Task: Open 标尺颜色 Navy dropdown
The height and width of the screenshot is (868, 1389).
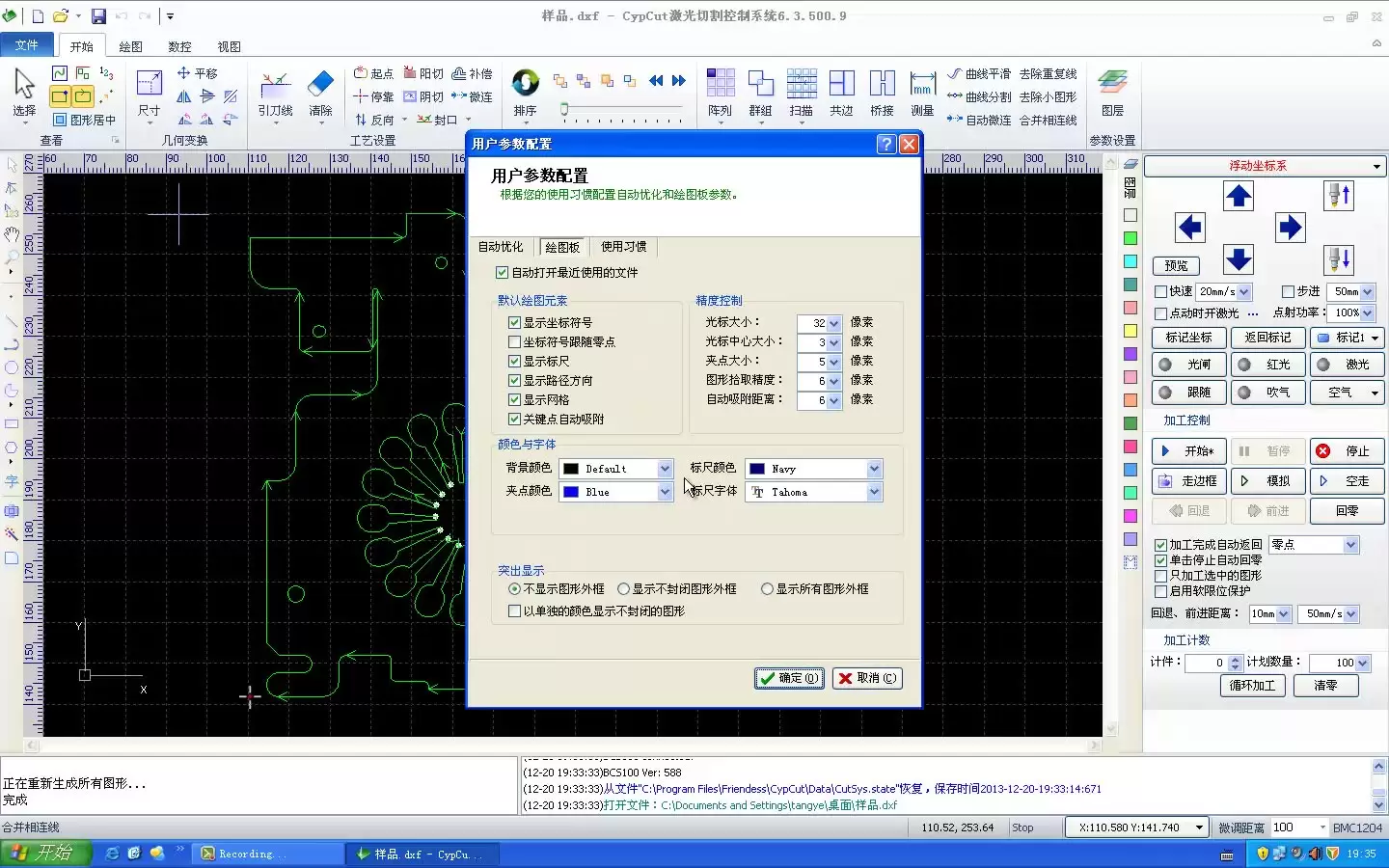Action: 874,469
